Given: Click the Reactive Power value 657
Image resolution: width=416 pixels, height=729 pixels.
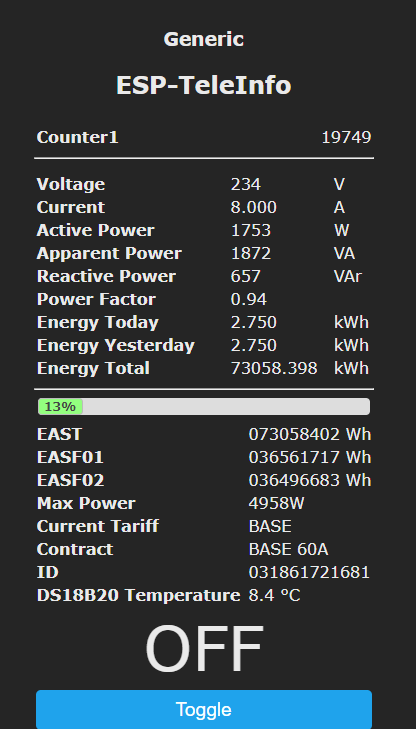Looking at the screenshot, I should click(x=246, y=277).
